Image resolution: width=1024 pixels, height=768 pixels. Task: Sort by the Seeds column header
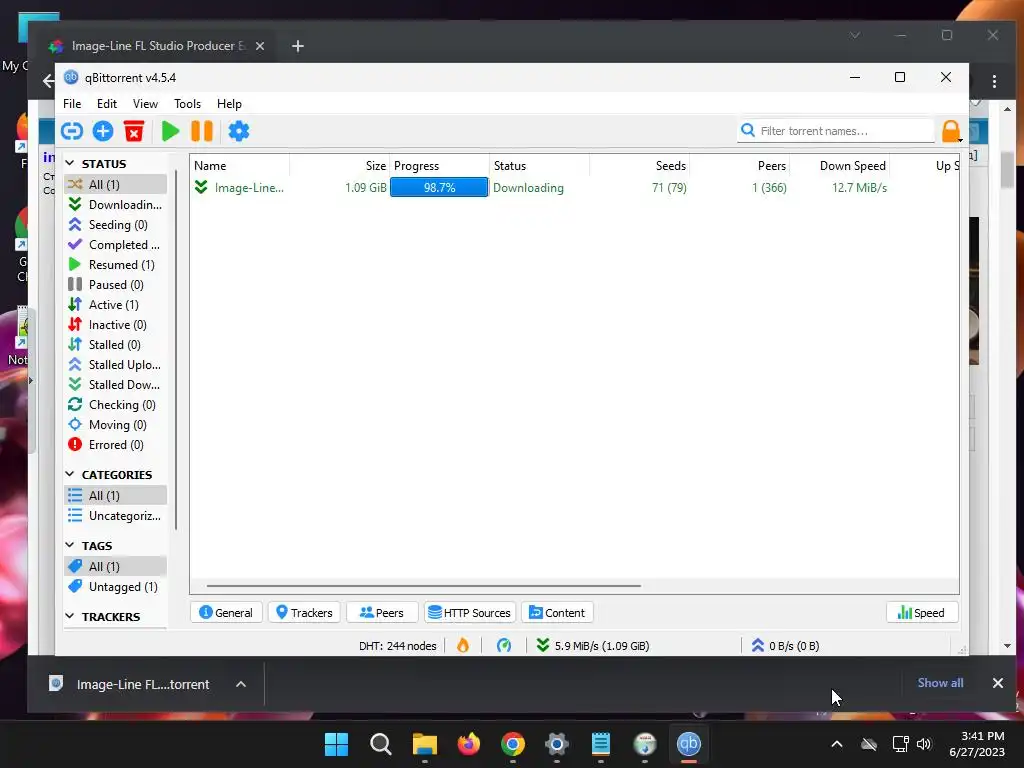pos(640,166)
